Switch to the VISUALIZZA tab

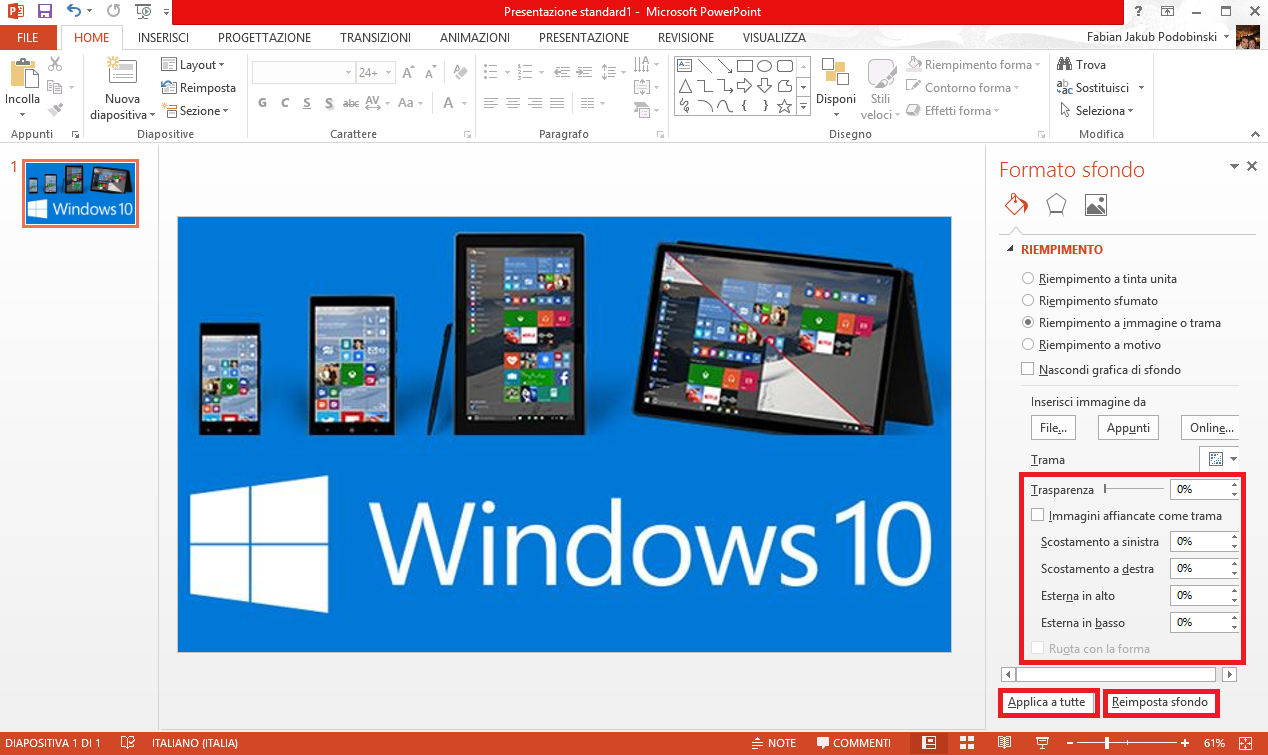(x=774, y=37)
